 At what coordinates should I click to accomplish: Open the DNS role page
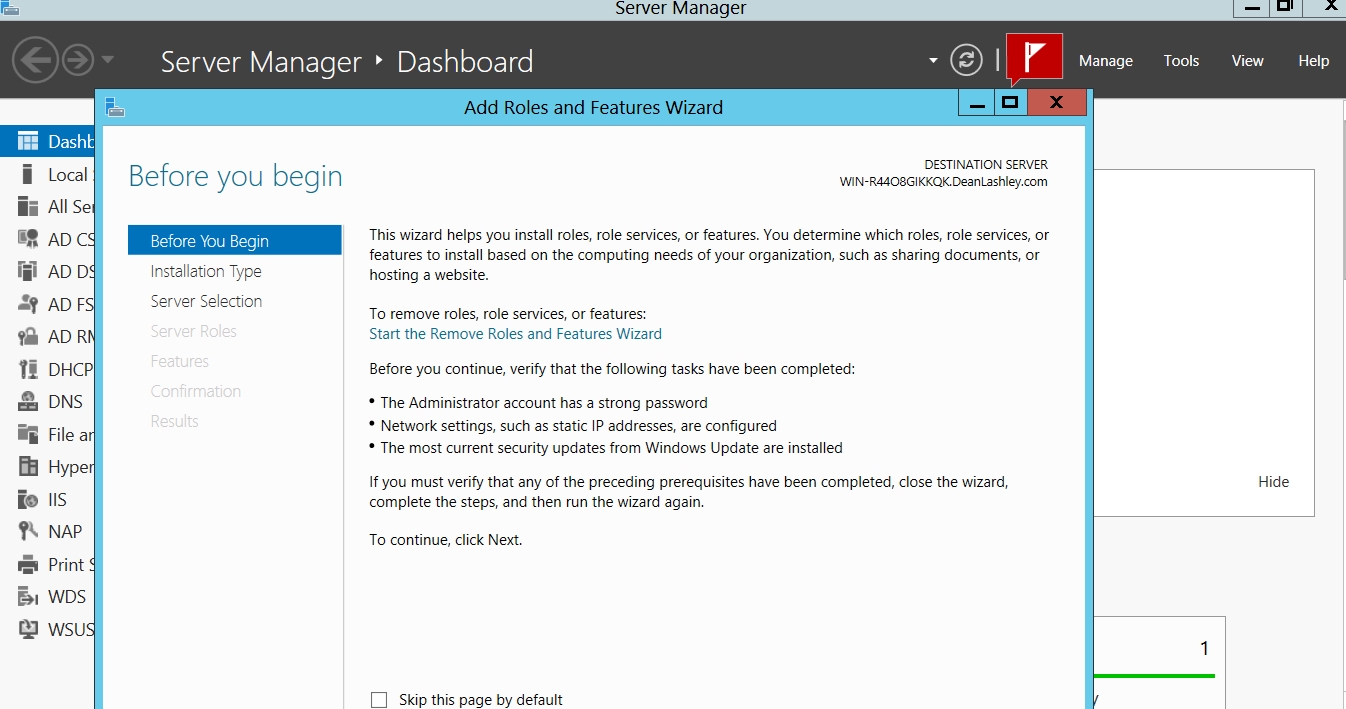point(48,401)
